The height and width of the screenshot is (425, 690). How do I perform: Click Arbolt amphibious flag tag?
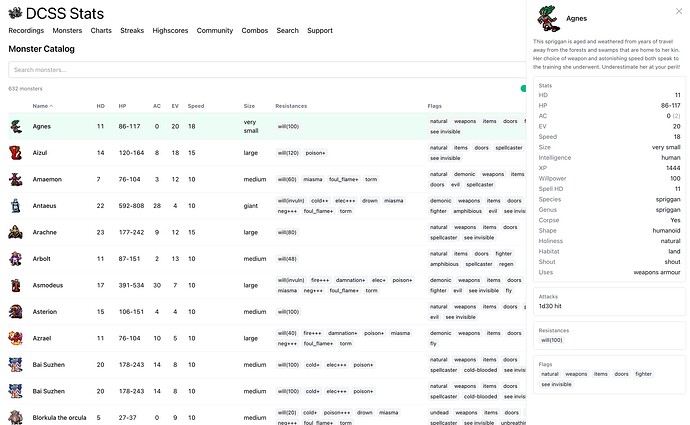(444, 264)
